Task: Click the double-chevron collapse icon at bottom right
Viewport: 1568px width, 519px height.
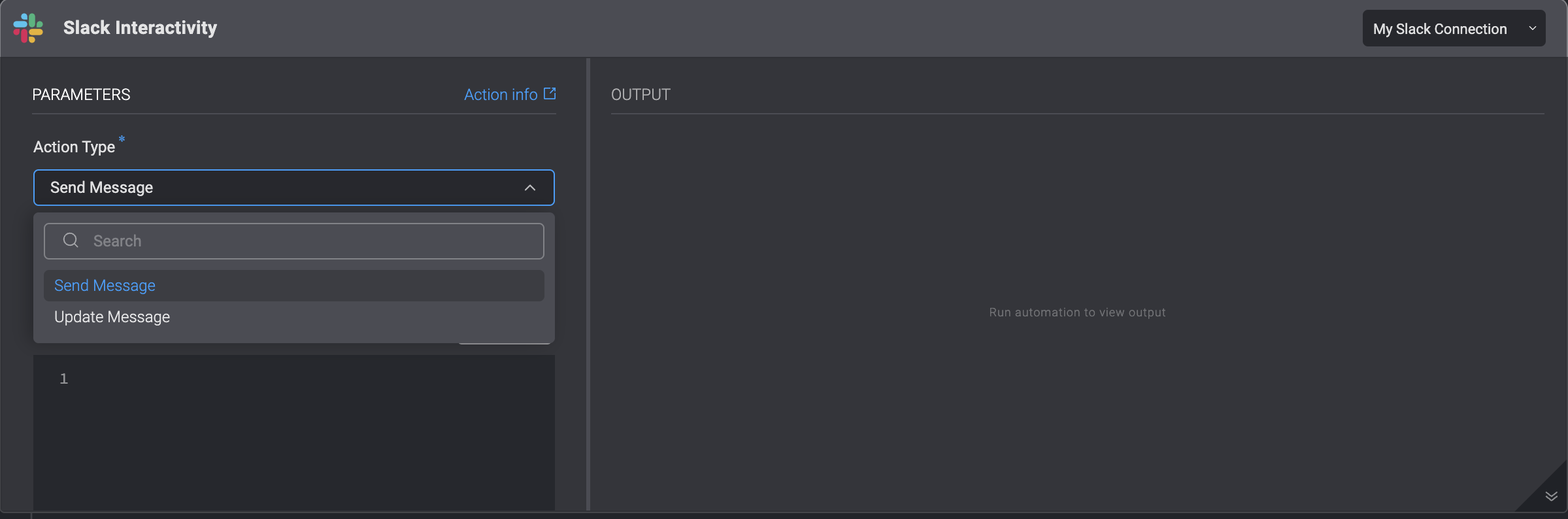Action: [x=1551, y=496]
